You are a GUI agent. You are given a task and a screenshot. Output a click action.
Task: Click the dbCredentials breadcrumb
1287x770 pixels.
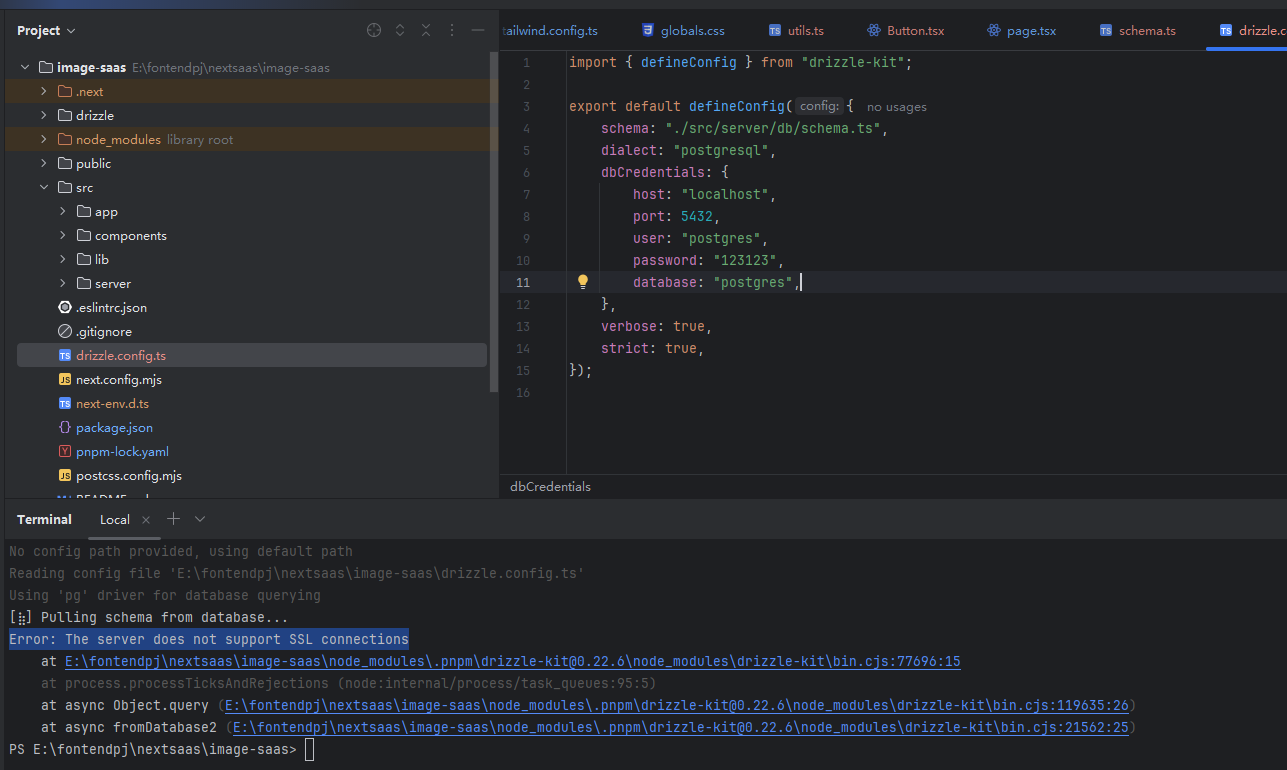pyautogui.click(x=550, y=487)
